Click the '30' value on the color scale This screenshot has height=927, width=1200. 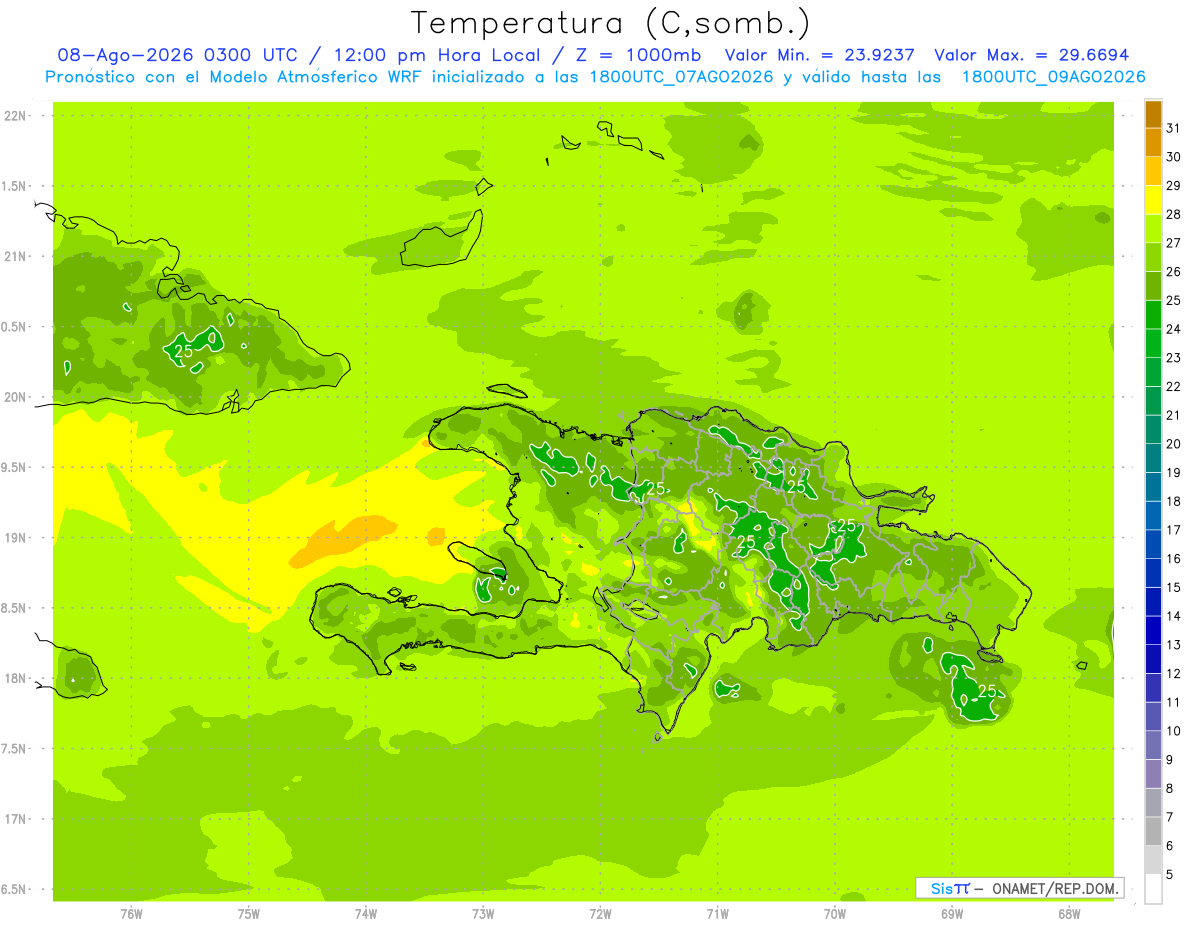coord(1173,157)
